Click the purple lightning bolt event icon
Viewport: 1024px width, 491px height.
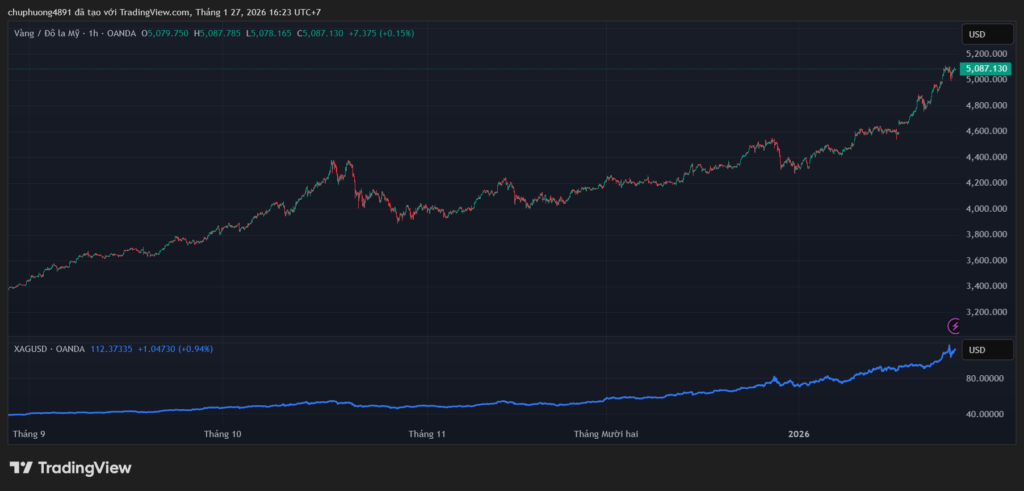954,326
